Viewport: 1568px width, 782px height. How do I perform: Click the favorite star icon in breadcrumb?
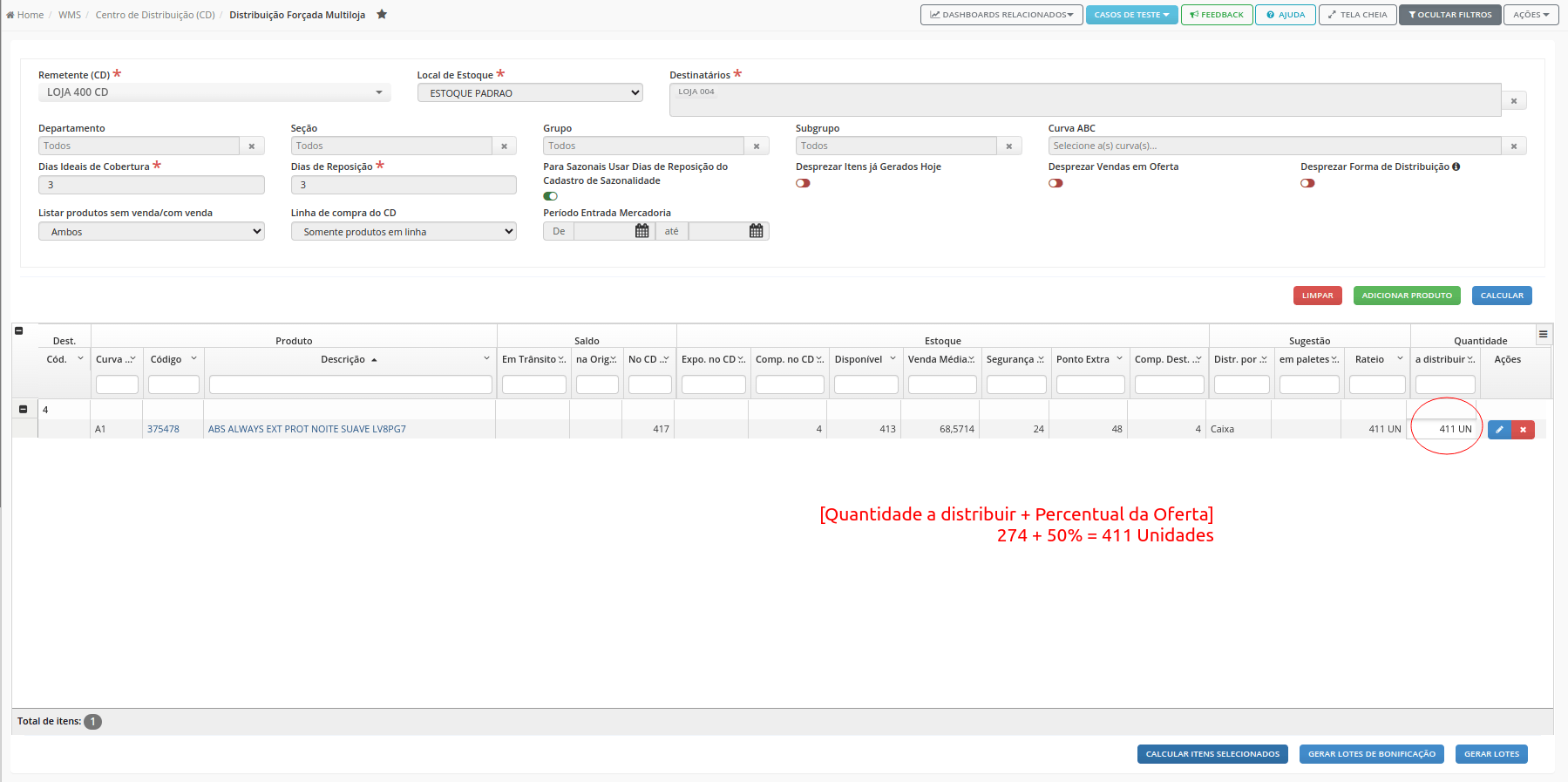(382, 14)
